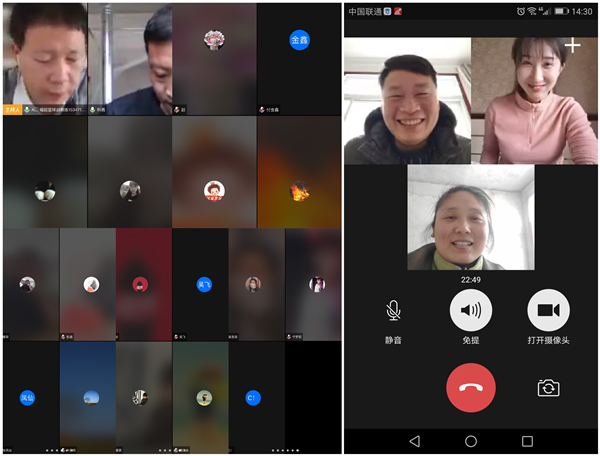The height and width of the screenshot is (456, 600).
Task: Click the orange 主持人 host label
Action: tap(14, 109)
